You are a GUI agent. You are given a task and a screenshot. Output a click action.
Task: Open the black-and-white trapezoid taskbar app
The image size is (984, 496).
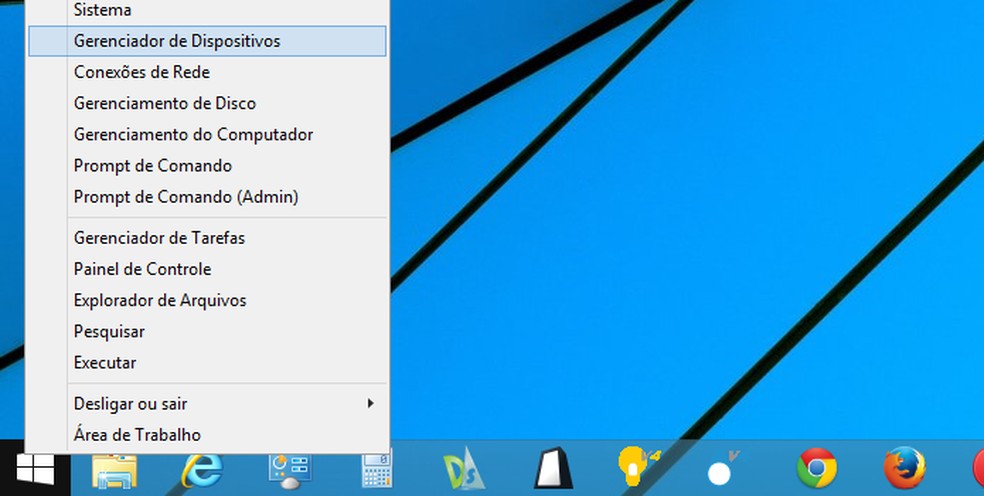click(x=554, y=468)
